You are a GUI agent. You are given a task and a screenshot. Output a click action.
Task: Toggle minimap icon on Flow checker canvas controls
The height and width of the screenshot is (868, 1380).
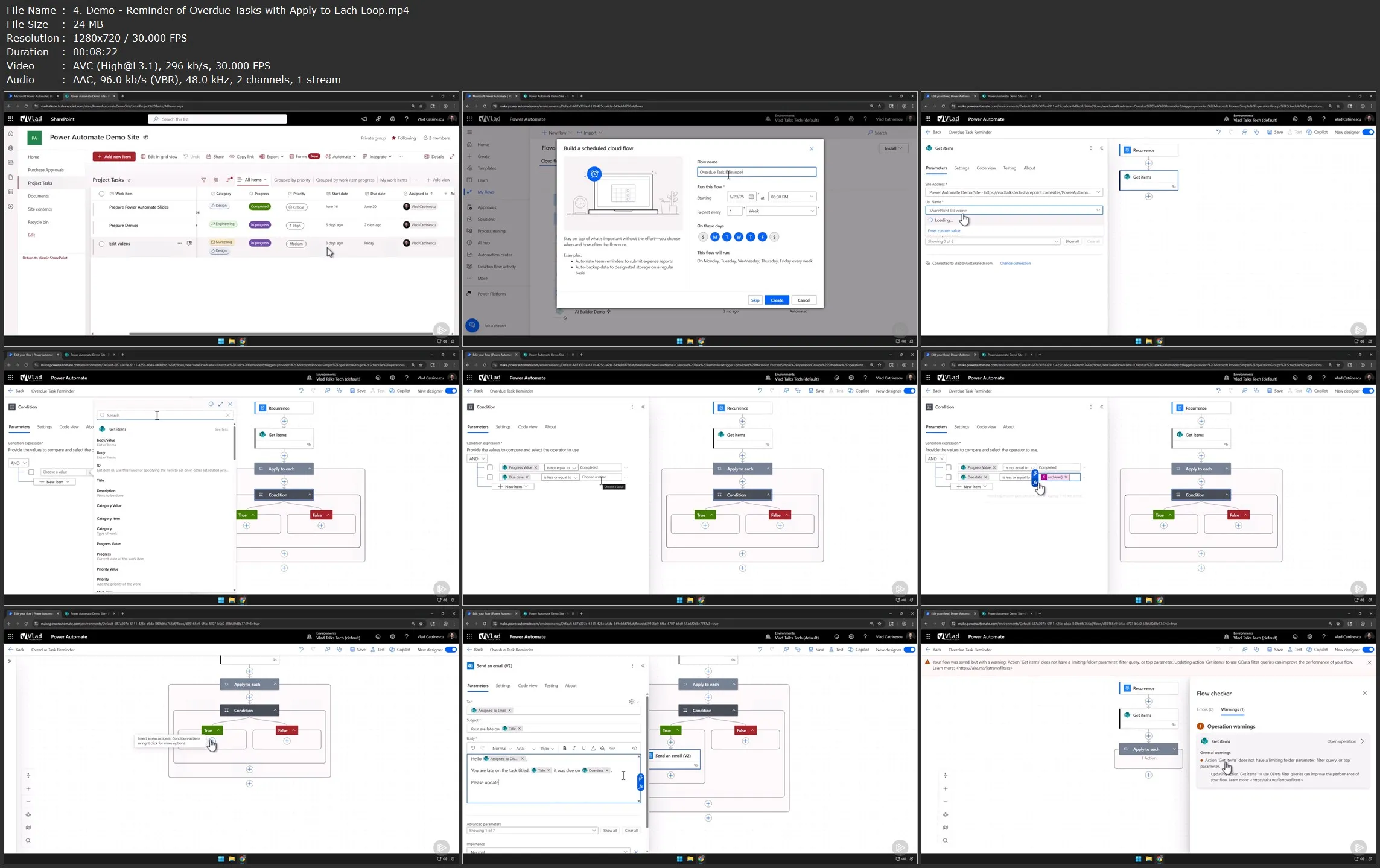946,828
